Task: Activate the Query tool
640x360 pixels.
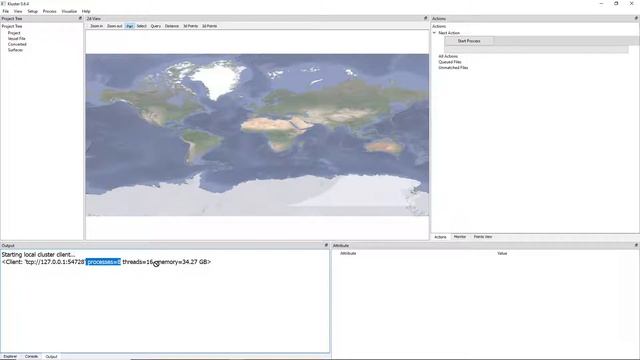Action: coord(156,26)
